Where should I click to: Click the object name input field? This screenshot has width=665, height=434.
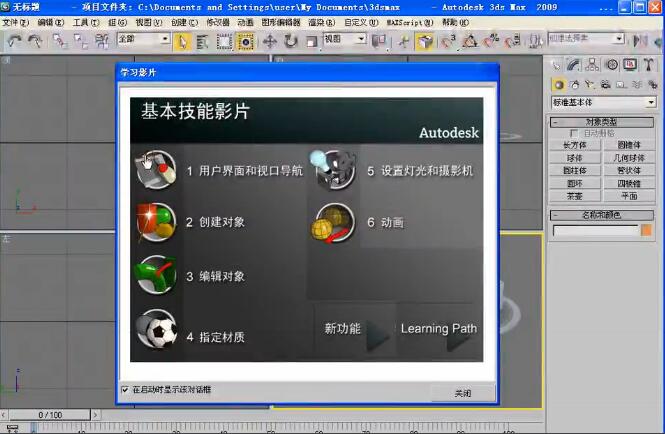point(595,230)
